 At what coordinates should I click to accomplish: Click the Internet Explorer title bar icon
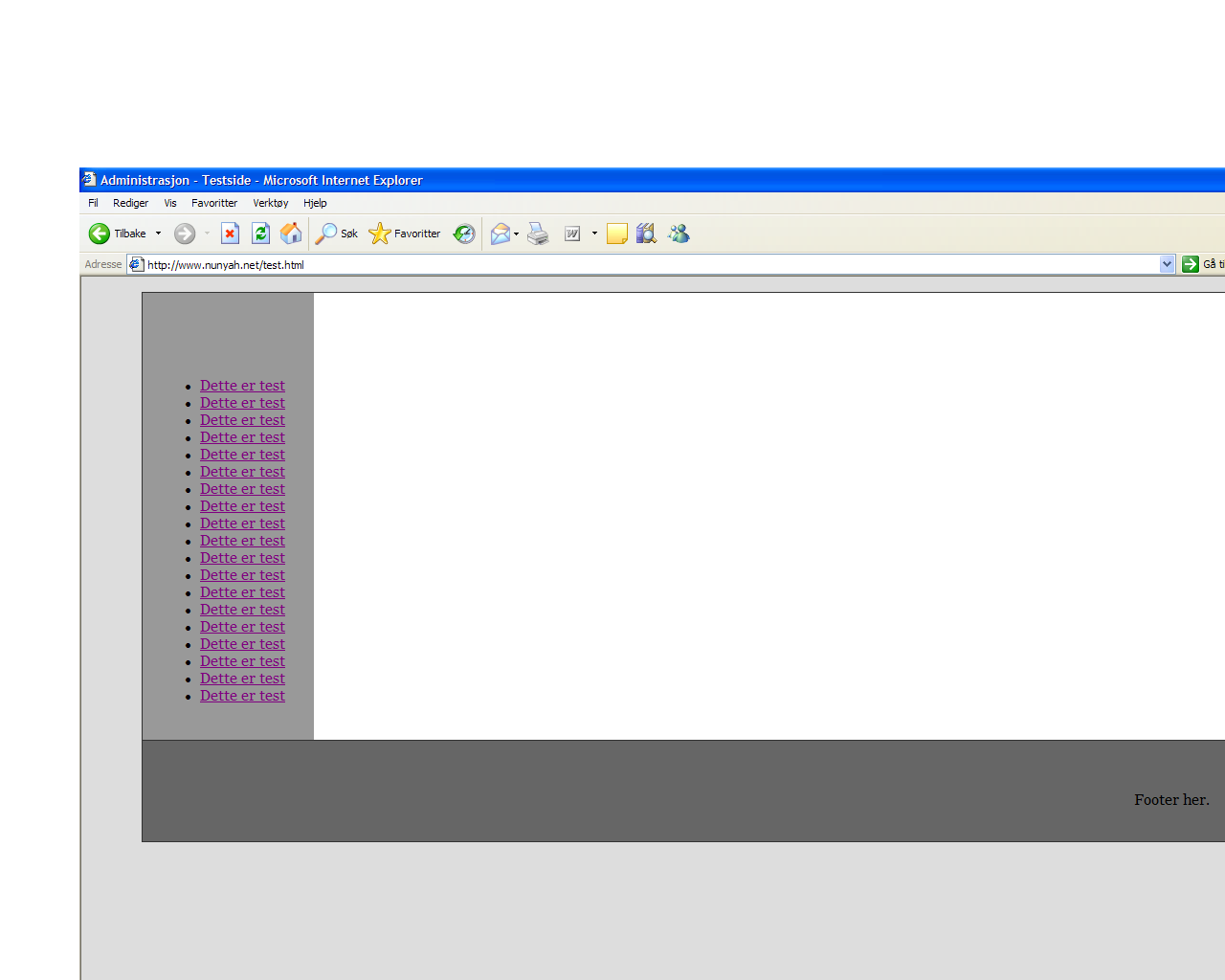pos(89,179)
